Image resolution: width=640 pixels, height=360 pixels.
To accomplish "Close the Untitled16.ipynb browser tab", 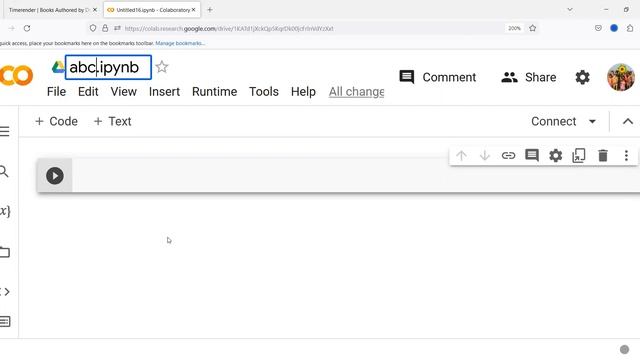I will [x=193, y=10].
